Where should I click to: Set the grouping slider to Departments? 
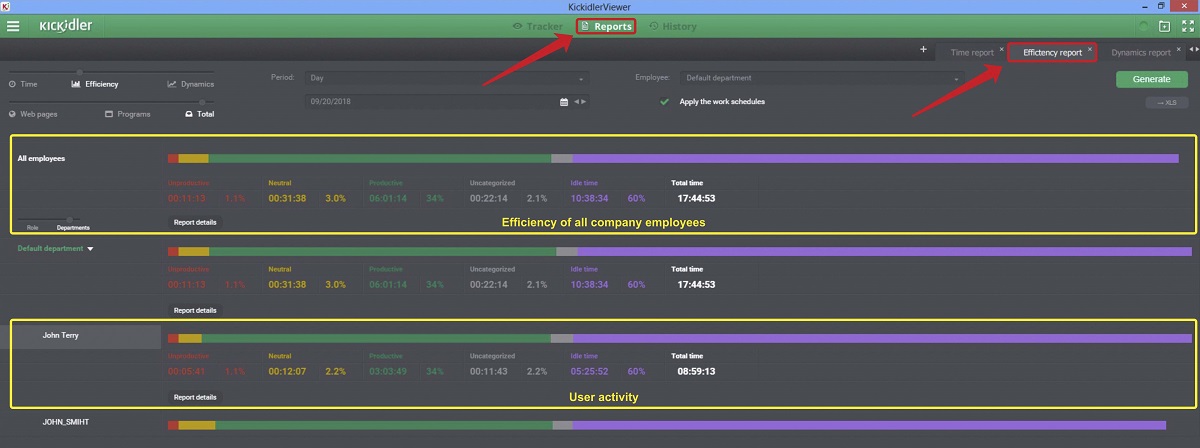(x=73, y=228)
